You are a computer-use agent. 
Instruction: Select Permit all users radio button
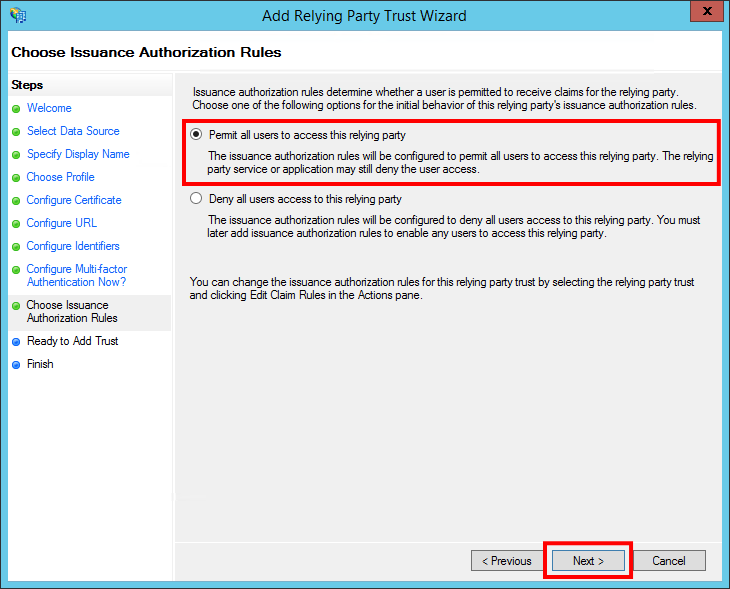point(196,135)
